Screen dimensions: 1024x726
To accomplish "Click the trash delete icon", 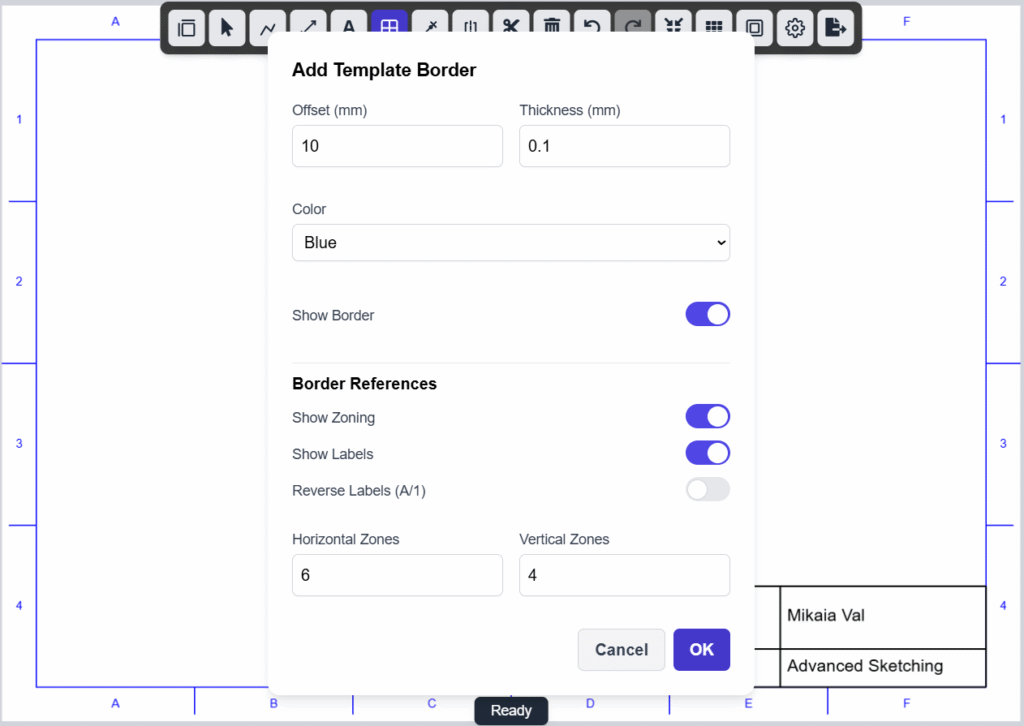I will [x=551, y=28].
